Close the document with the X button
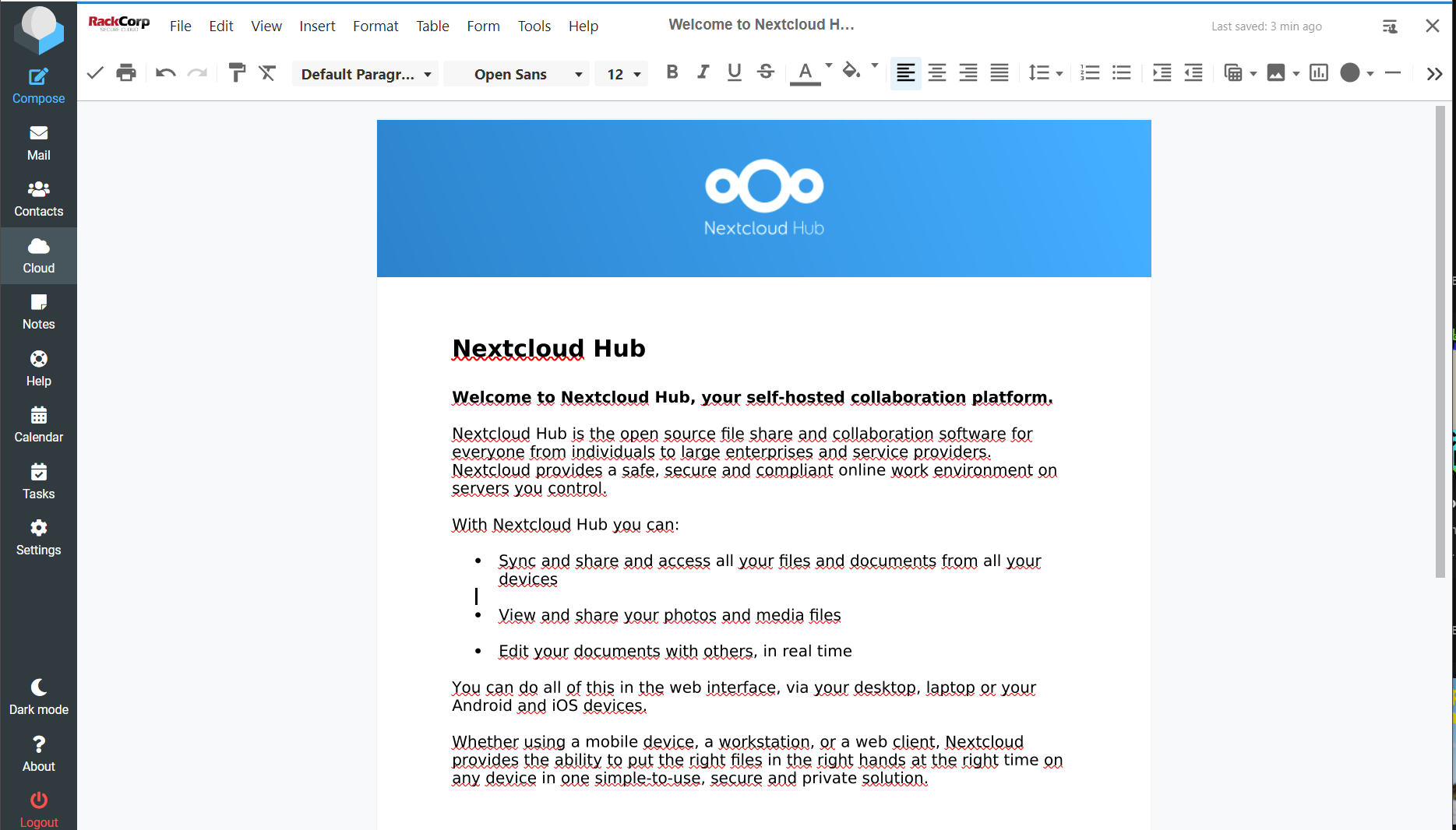Image resolution: width=1456 pixels, height=830 pixels. point(1432,26)
